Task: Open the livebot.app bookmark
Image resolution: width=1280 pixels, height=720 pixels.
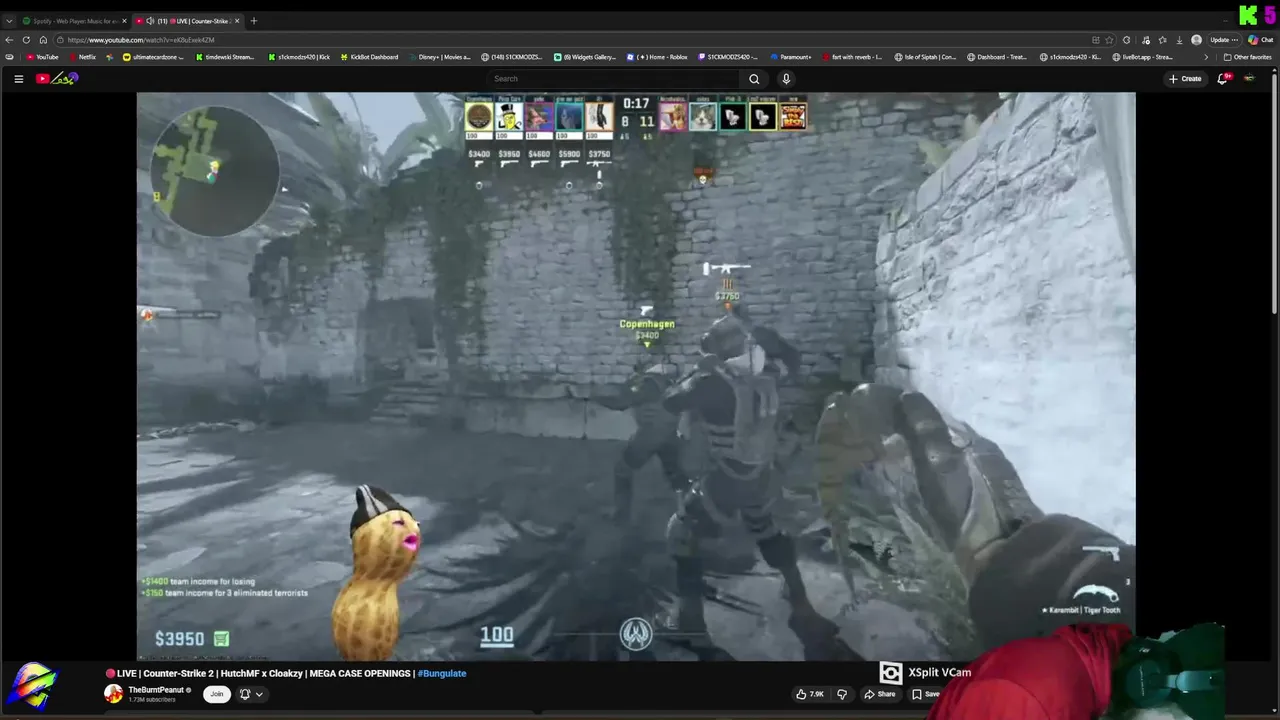Action: pyautogui.click(x=1142, y=57)
